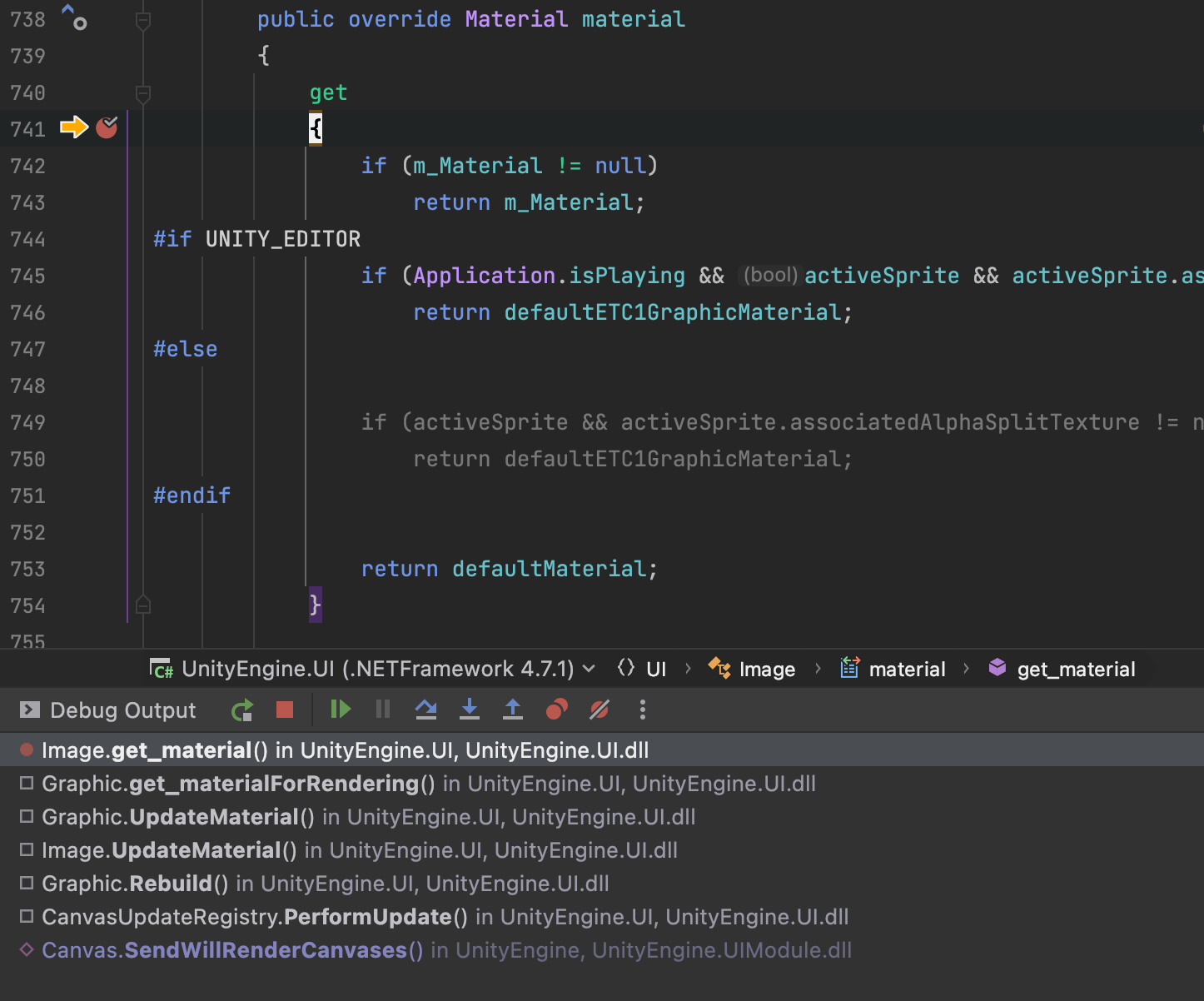Click Application.isPlaying on line 745

coord(550,276)
